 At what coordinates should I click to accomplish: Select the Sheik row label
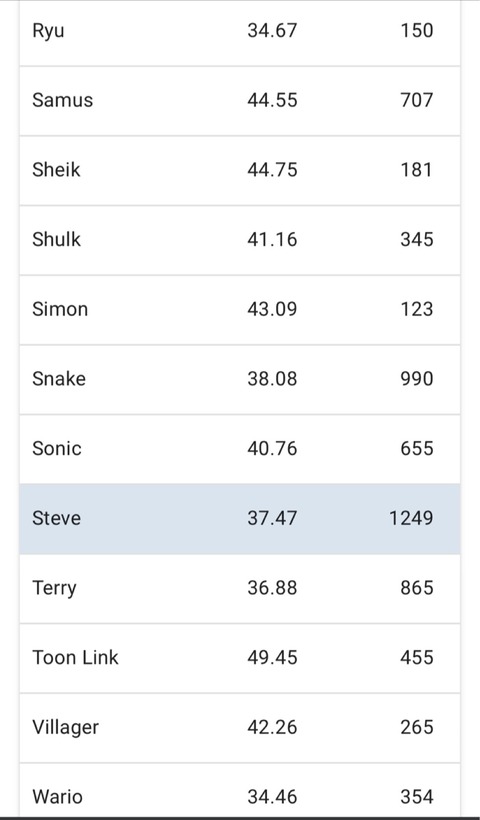56,169
